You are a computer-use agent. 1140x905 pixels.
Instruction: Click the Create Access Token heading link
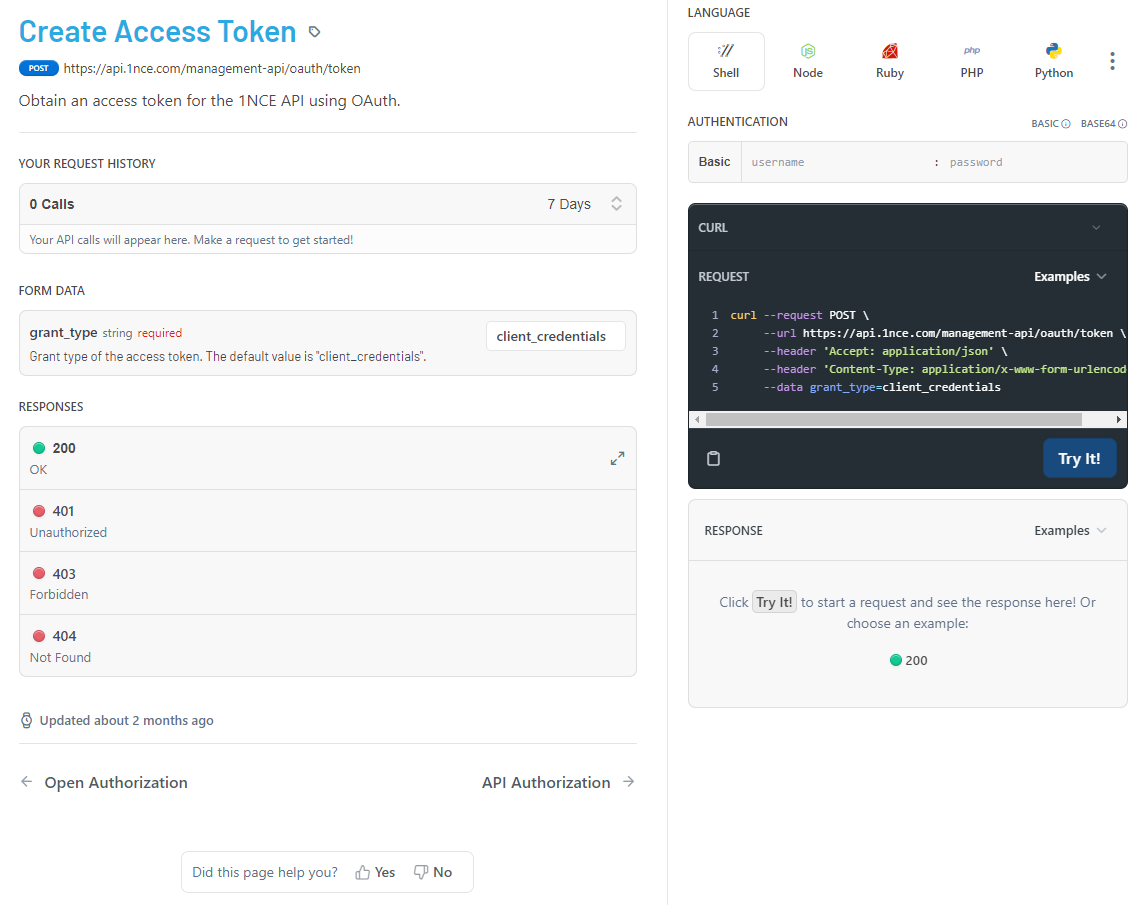point(157,31)
